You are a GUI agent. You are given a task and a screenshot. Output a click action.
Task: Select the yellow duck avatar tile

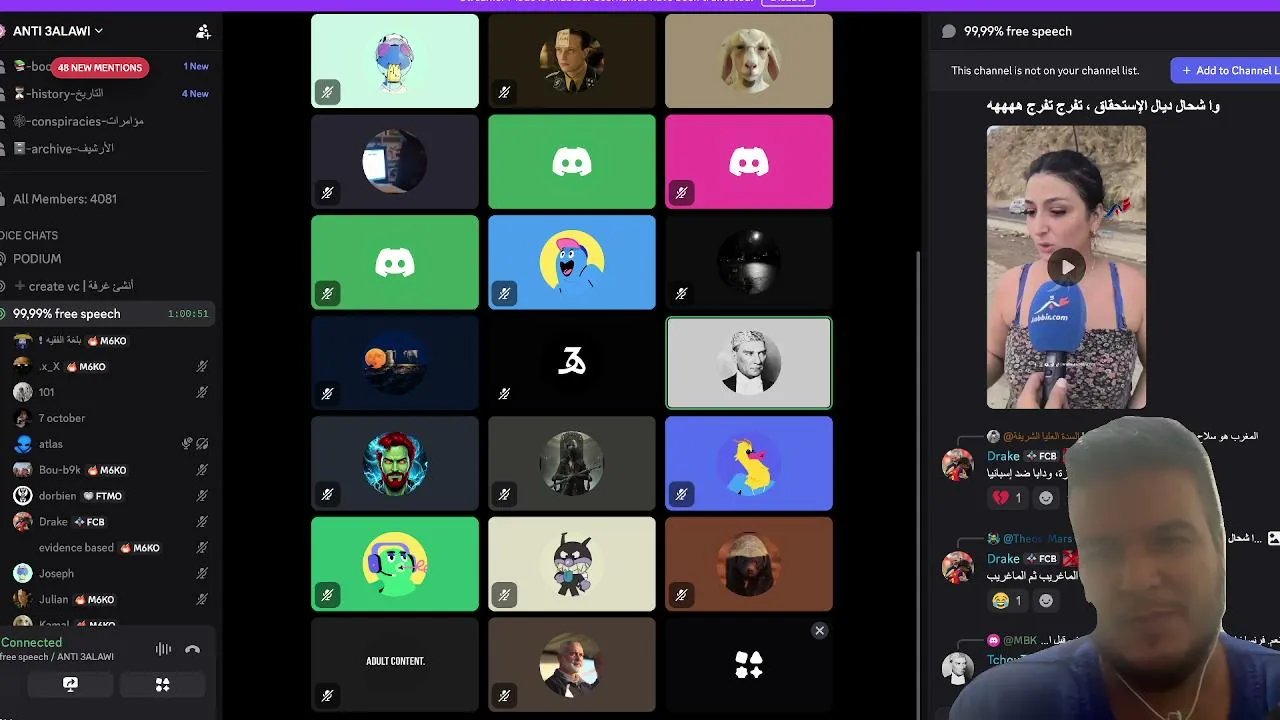point(749,464)
